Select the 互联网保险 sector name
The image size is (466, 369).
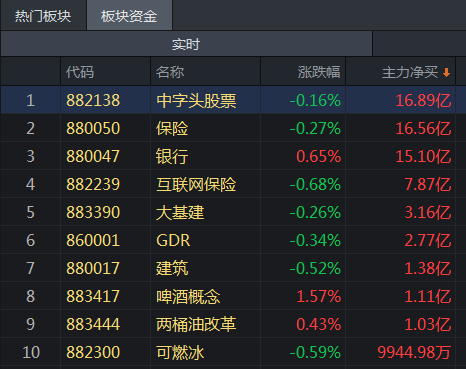(x=196, y=184)
